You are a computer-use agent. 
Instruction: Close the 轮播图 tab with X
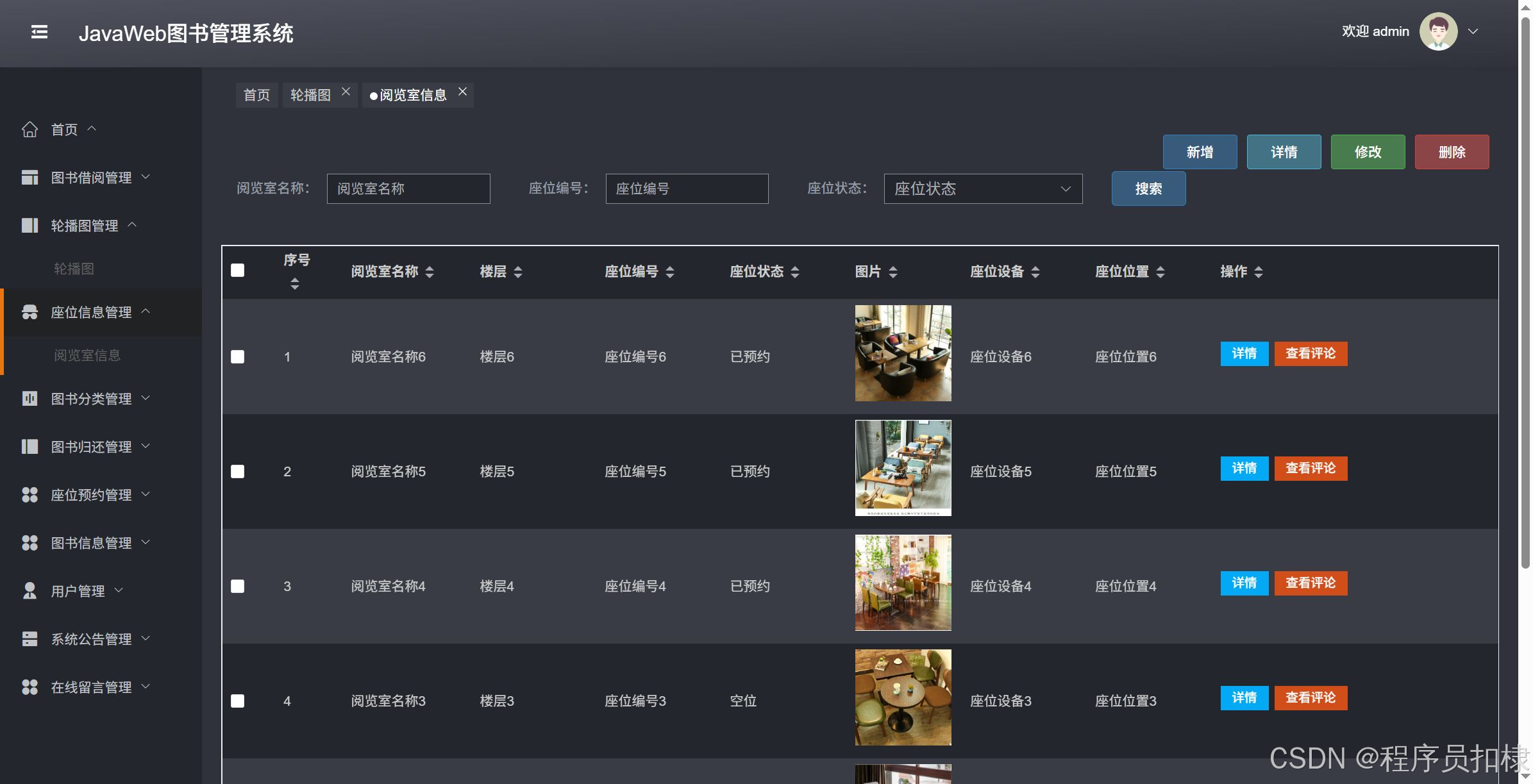(x=346, y=92)
